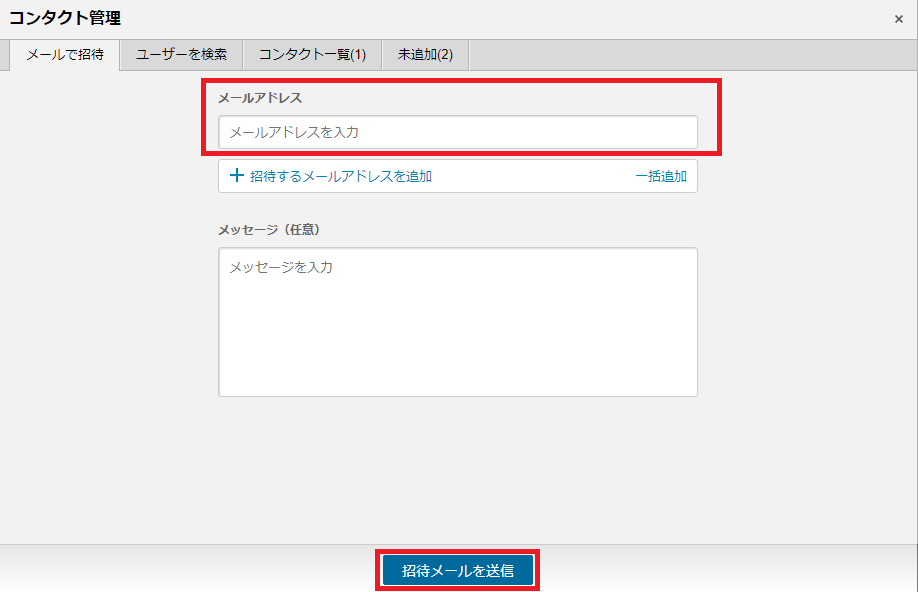Click the メールアドレス field label
The width and height of the screenshot is (918, 592).
[260, 98]
